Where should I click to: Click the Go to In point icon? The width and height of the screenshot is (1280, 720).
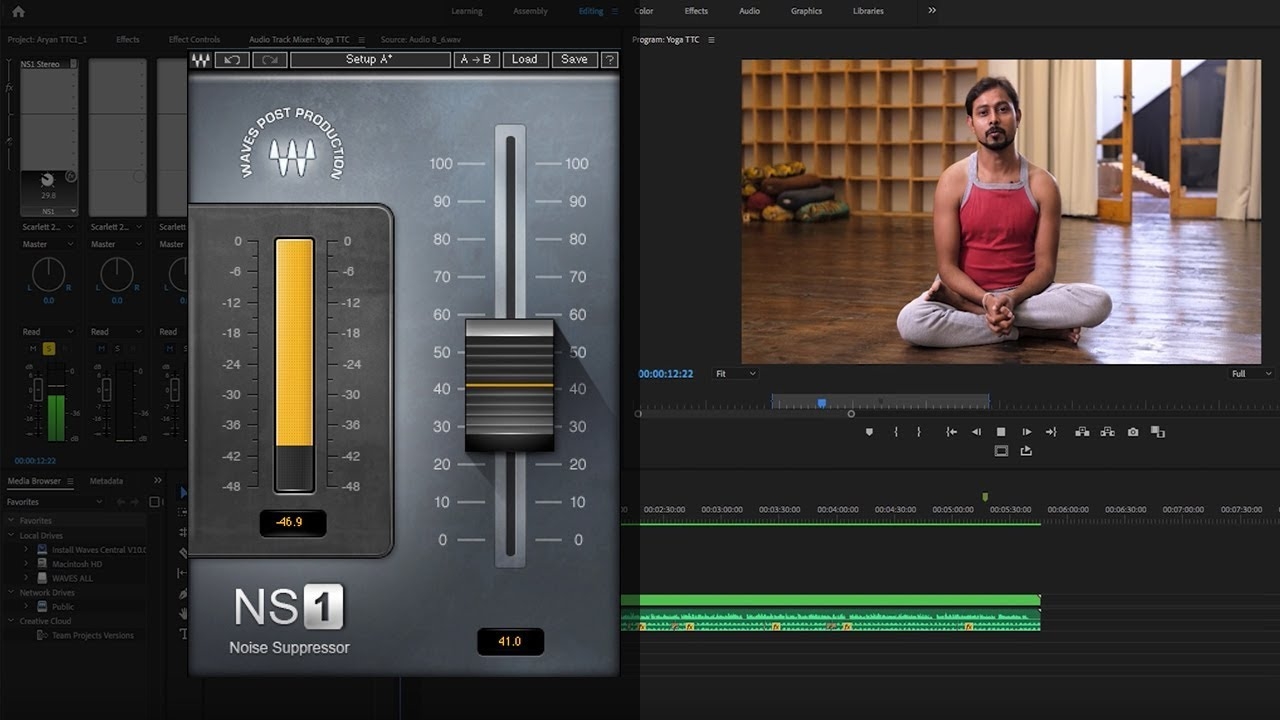[x=951, y=432]
